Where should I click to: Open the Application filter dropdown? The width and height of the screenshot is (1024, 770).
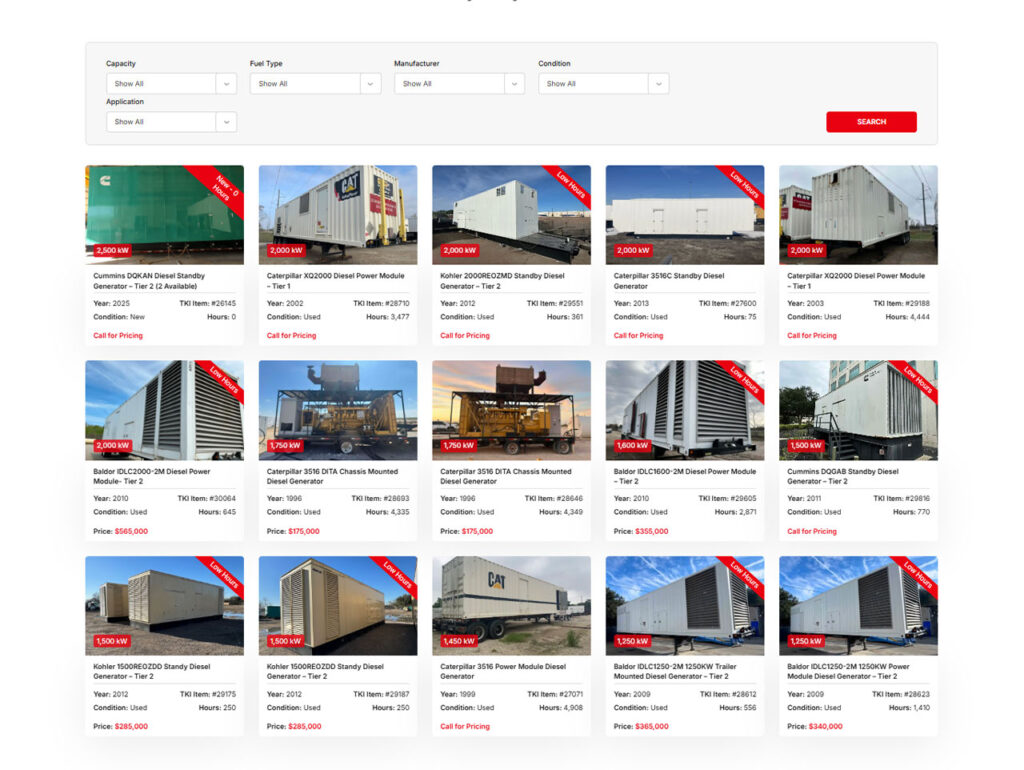point(170,121)
